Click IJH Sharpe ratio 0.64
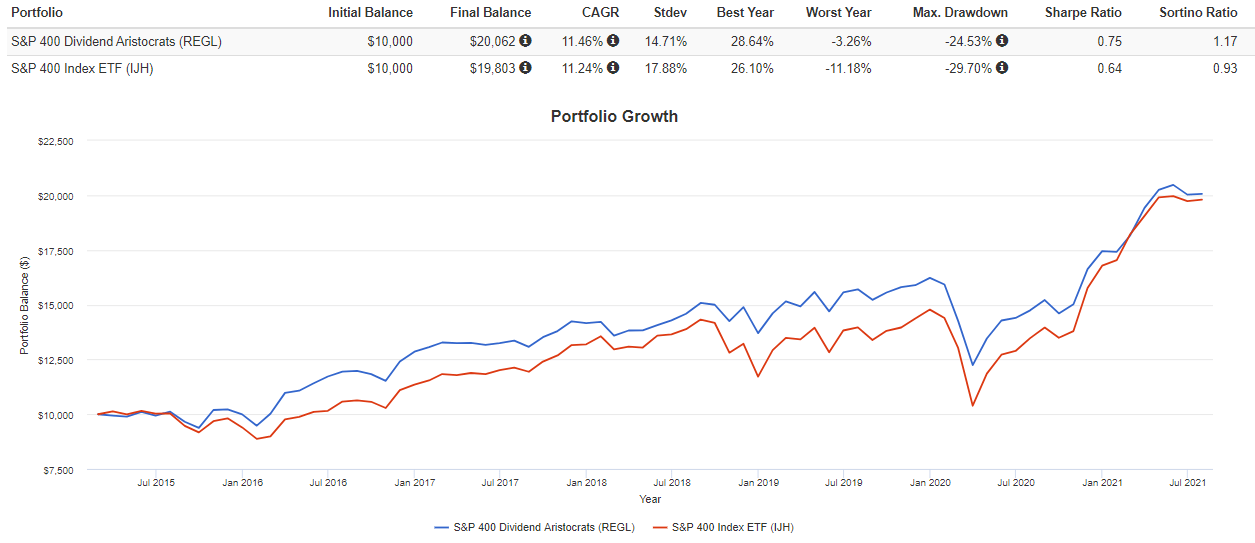This screenshot has height=543, width=1255. [1109, 69]
